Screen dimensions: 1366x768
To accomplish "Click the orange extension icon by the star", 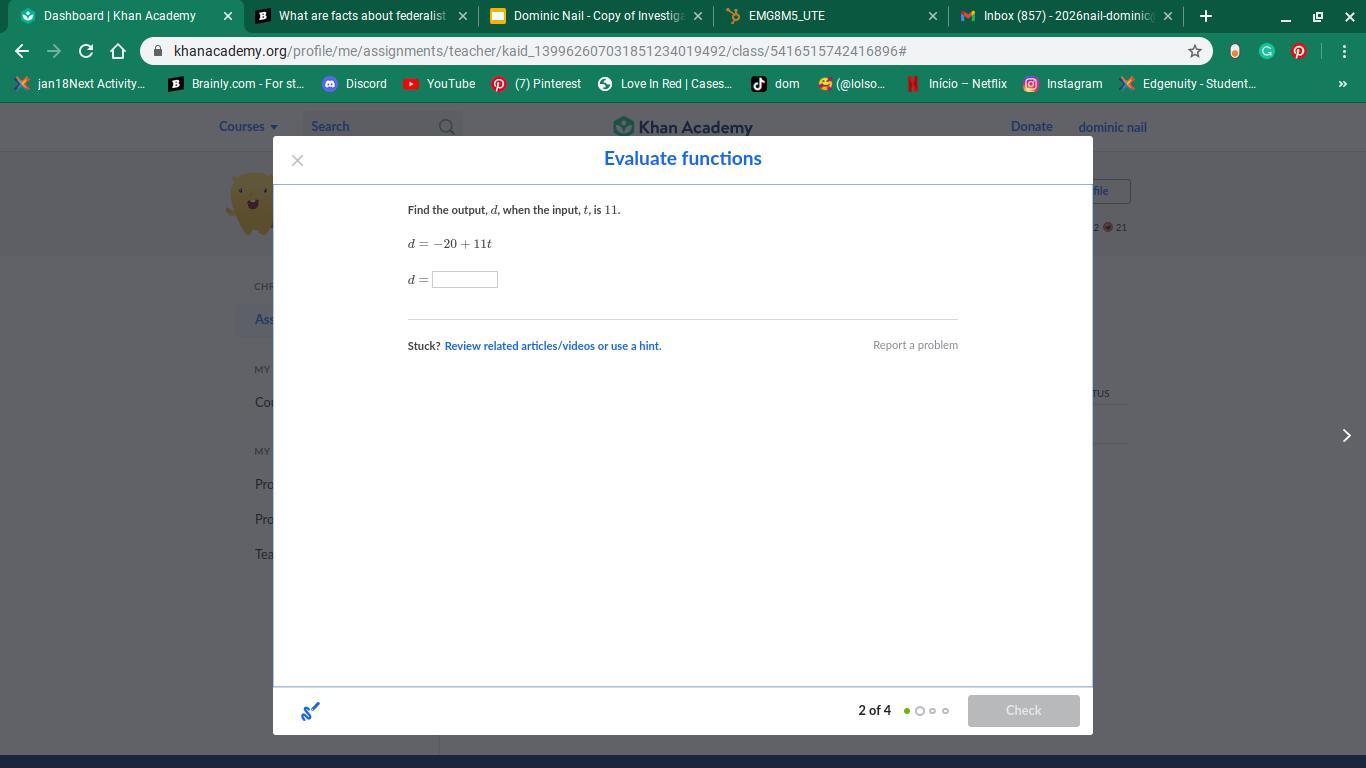I will [x=1235, y=51].
